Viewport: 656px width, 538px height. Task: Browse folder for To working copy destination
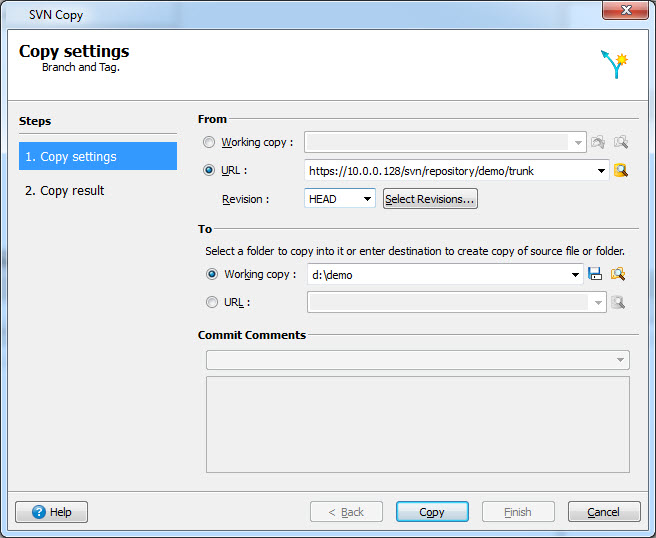618,274
